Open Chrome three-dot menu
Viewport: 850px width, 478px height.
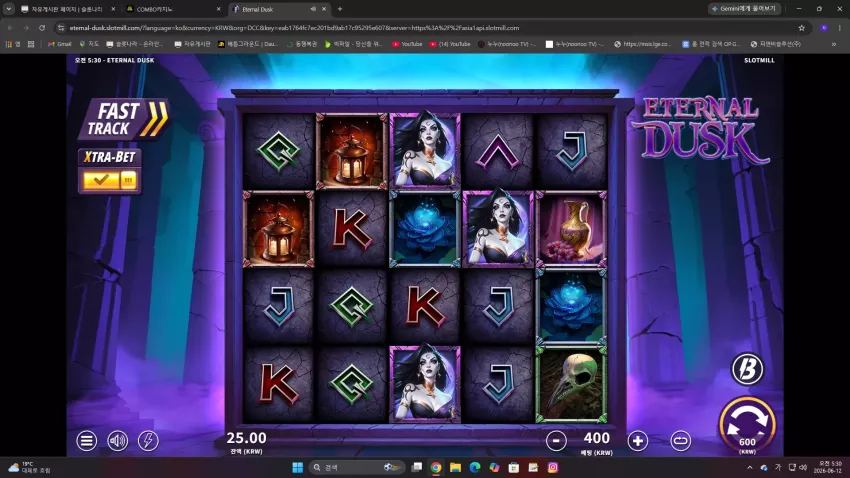[840, 28]
